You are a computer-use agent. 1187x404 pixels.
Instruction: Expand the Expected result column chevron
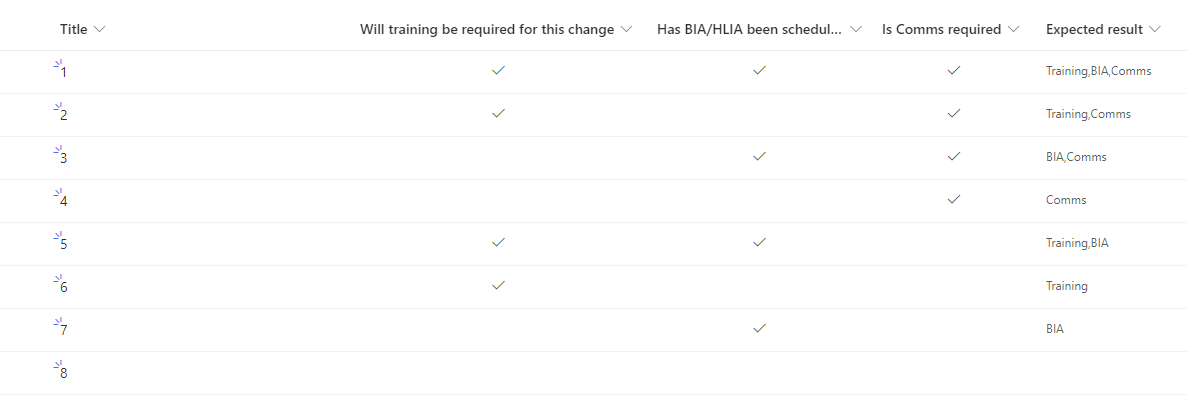pyautogui.click(x=1154, y=30)
